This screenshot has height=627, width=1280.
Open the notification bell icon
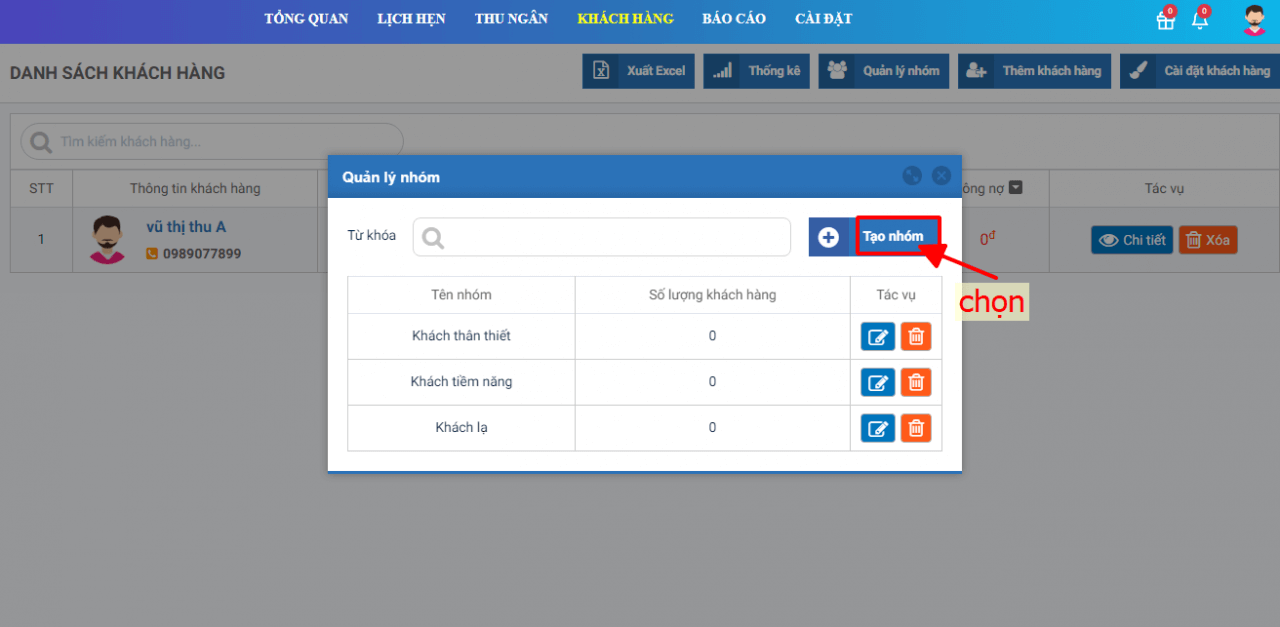pos(1200,20)
